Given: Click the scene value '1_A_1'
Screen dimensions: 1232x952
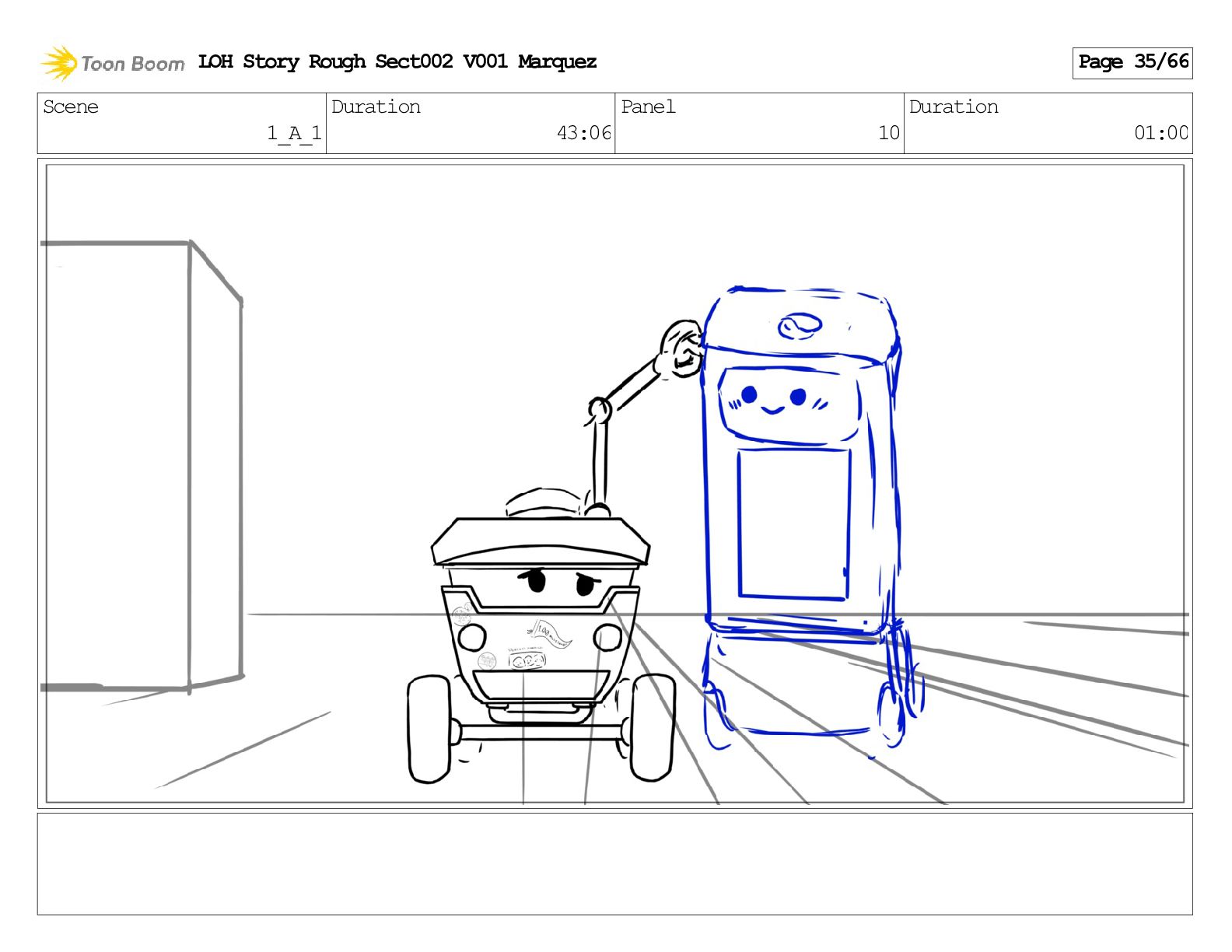Looking at the screenshot, I should (x=294, y=133).
